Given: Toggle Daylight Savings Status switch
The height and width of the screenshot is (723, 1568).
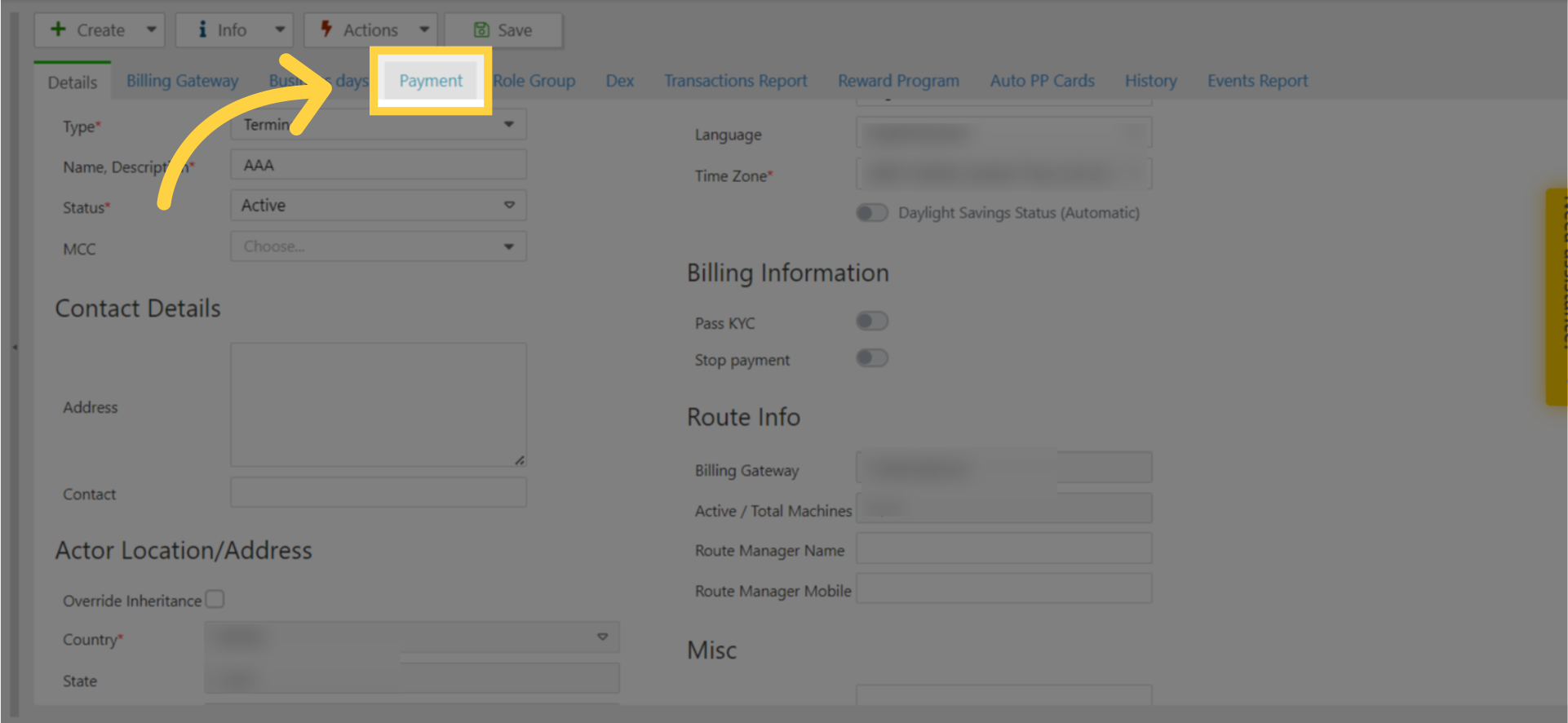Looking at the screenshot, I should [x=872, y=213].
